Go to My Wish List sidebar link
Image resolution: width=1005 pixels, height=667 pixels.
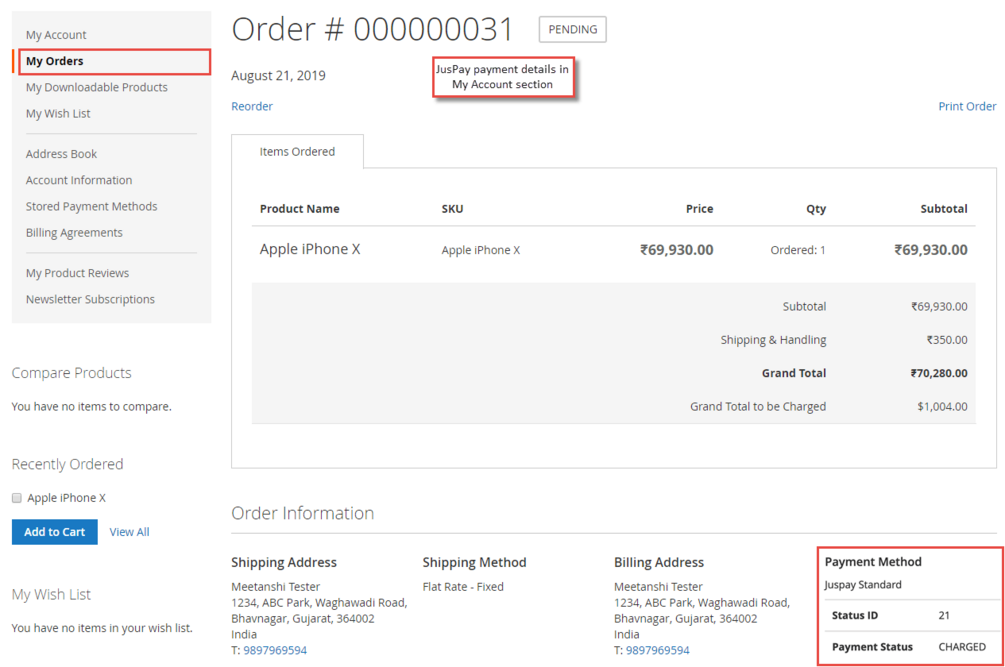pyautogui.click(x=58, y=113)
